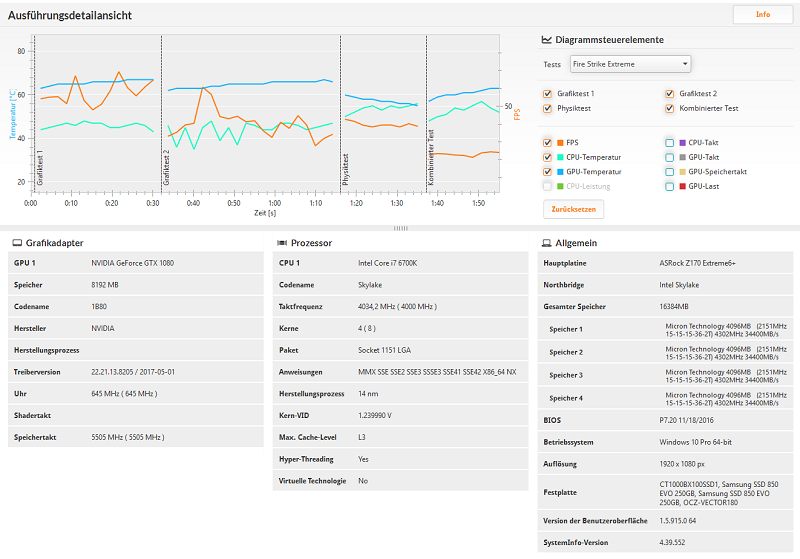Click the panel divider grip handle
Image resolution: width=800 pixels, height=559 pixels.
pos(401,228)
